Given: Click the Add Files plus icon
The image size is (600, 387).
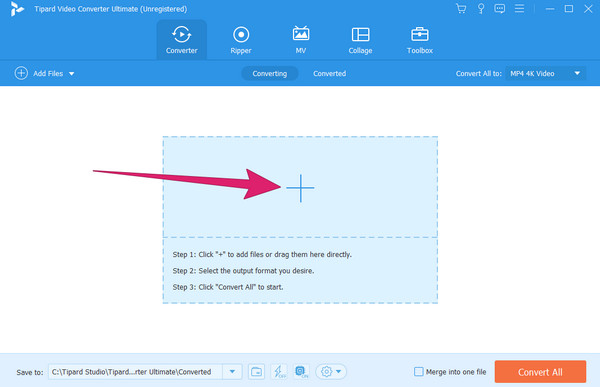Looking at the screenshot, I should [21, 73].
